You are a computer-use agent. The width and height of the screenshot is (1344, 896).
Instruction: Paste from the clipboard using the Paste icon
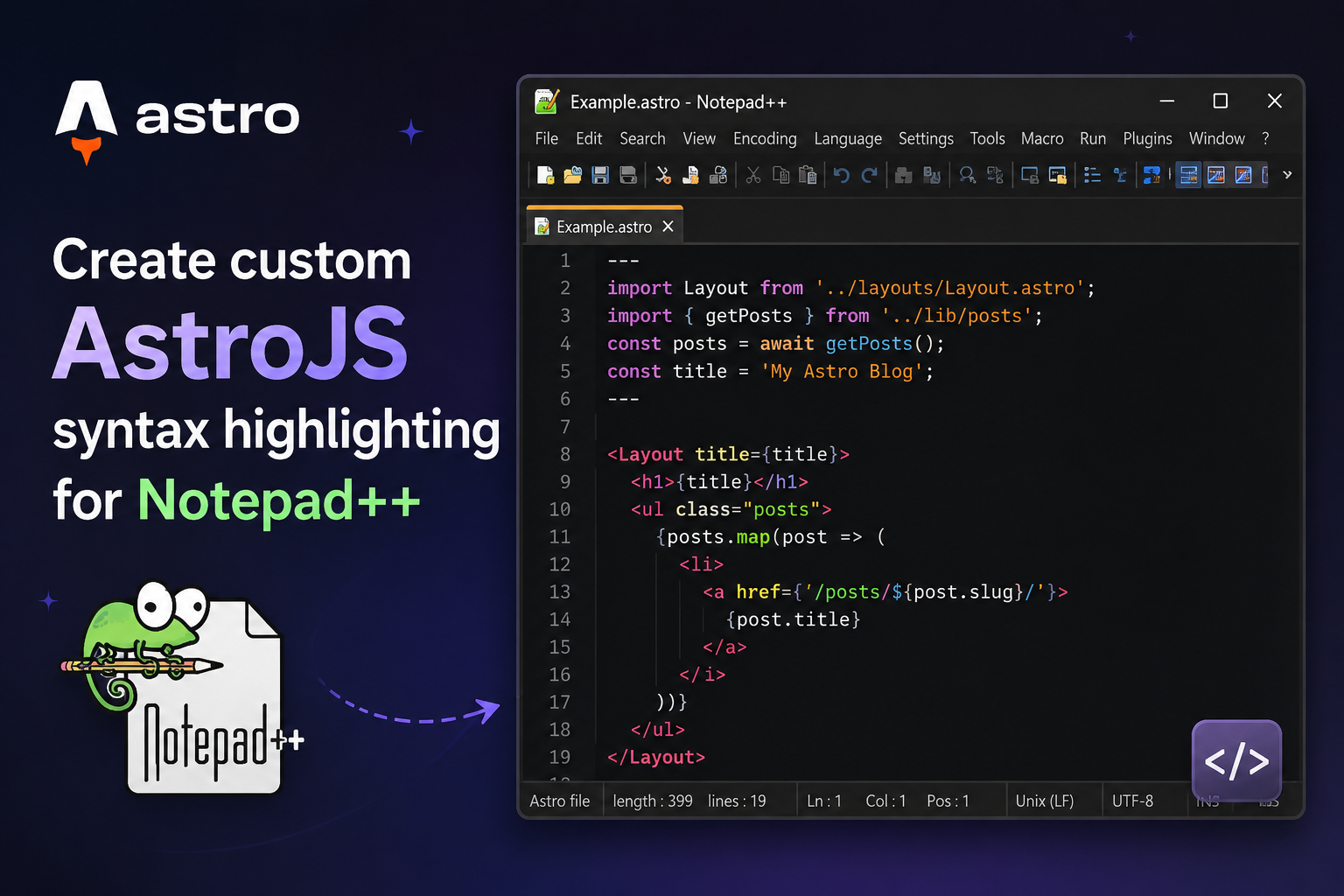[x=808, y=175]
